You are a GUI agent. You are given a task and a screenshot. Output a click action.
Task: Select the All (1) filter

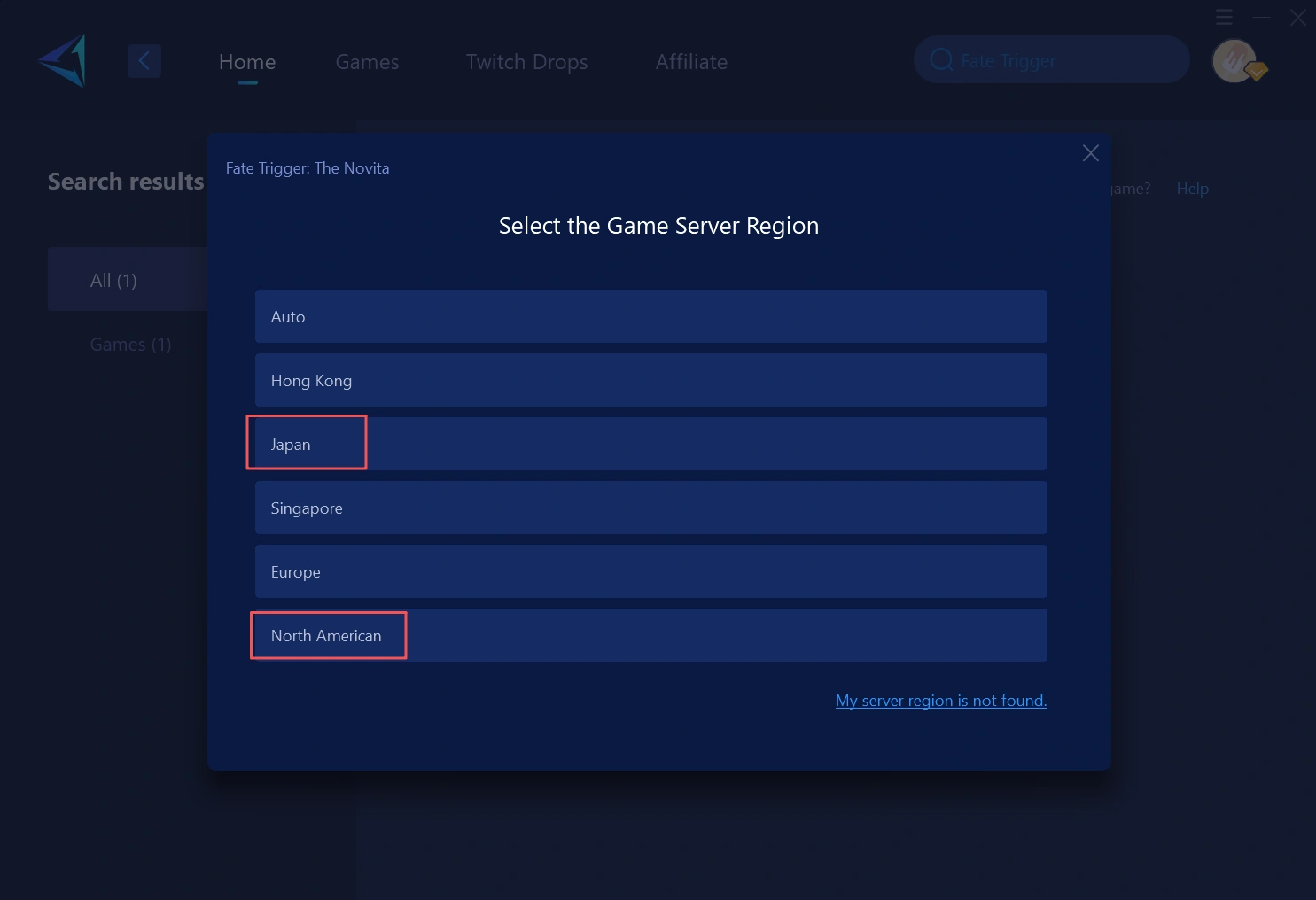point(113,279)
